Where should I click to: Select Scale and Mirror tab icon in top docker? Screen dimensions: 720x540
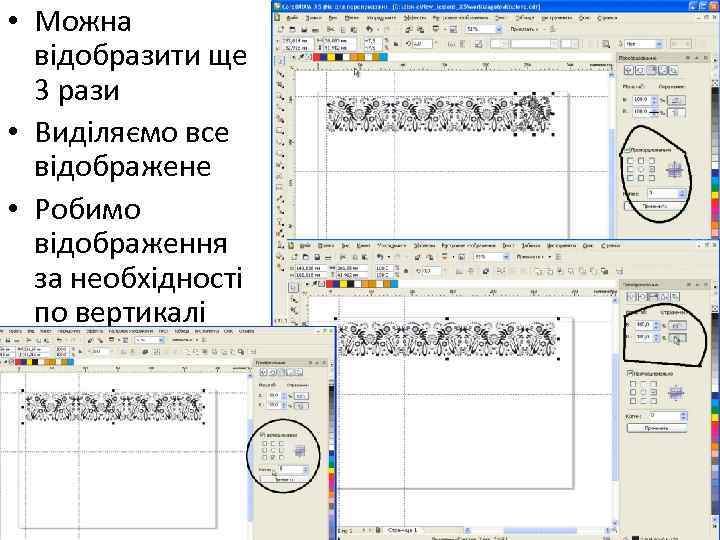coord(652,70)
